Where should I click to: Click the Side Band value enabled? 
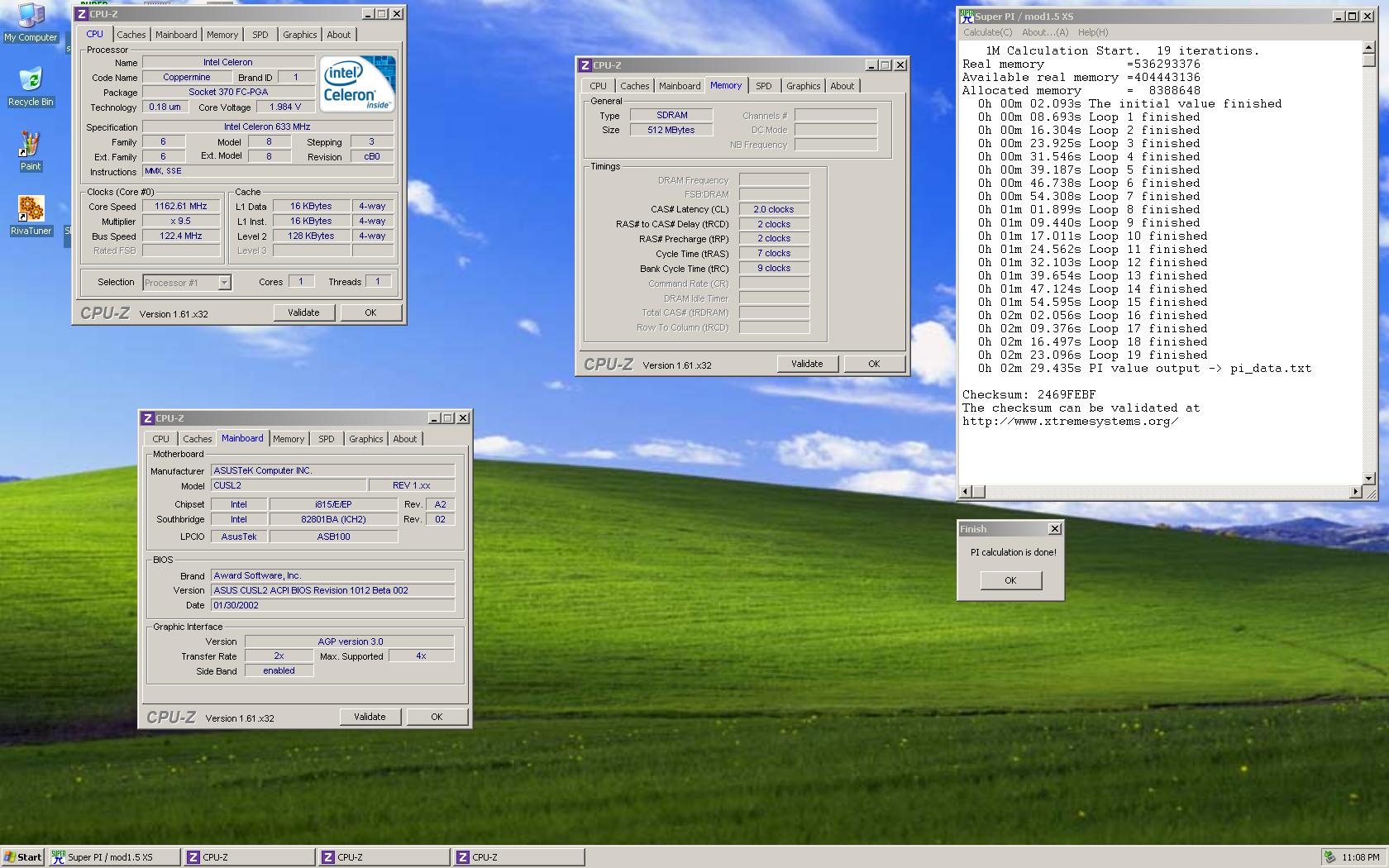pyautogui.click(x=279, y=671)
